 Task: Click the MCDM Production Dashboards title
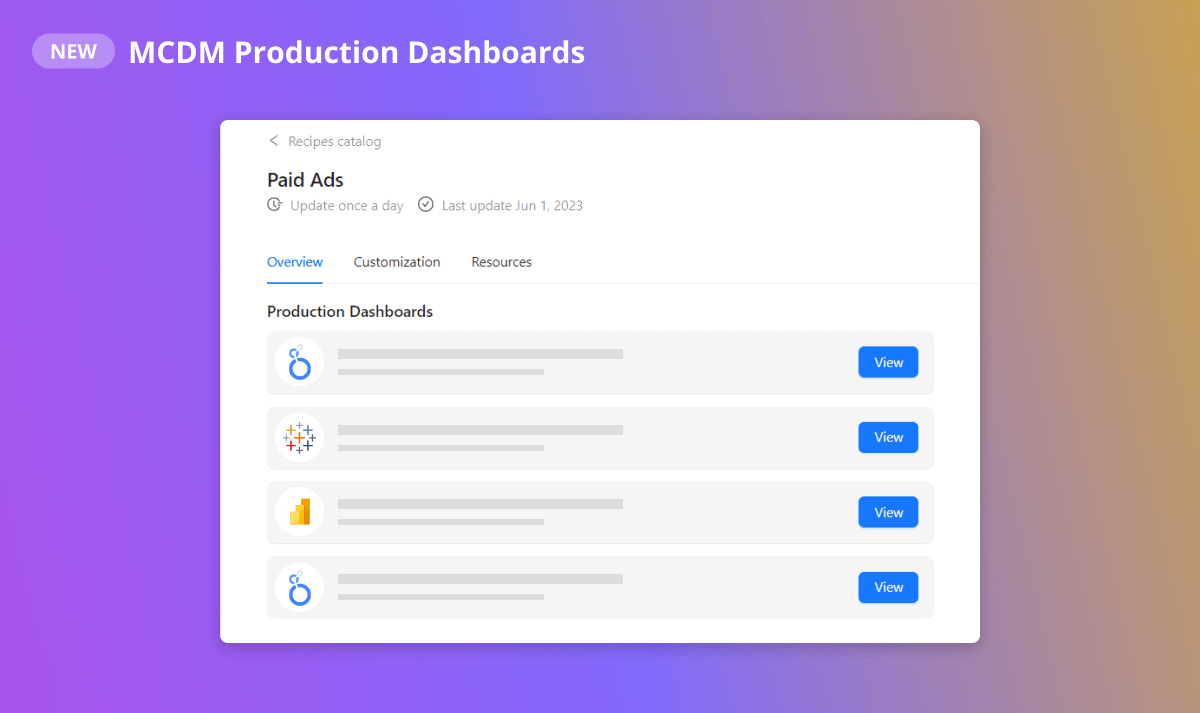pyautogui.click(x=357, y=52)
